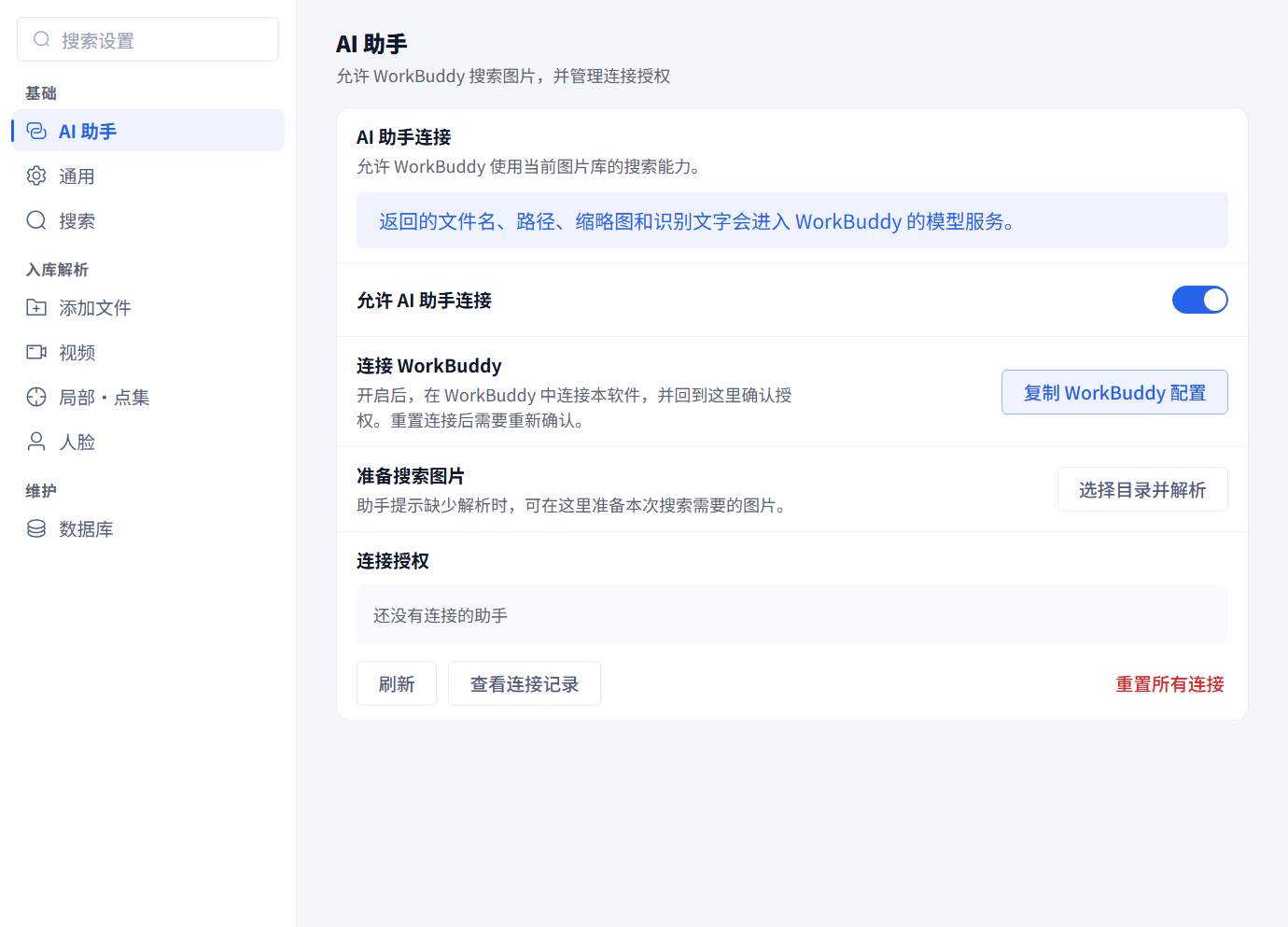Click 复制 WorkBuddy 配置 button
Screen dimensions: 1288x927
[1114, 392]
